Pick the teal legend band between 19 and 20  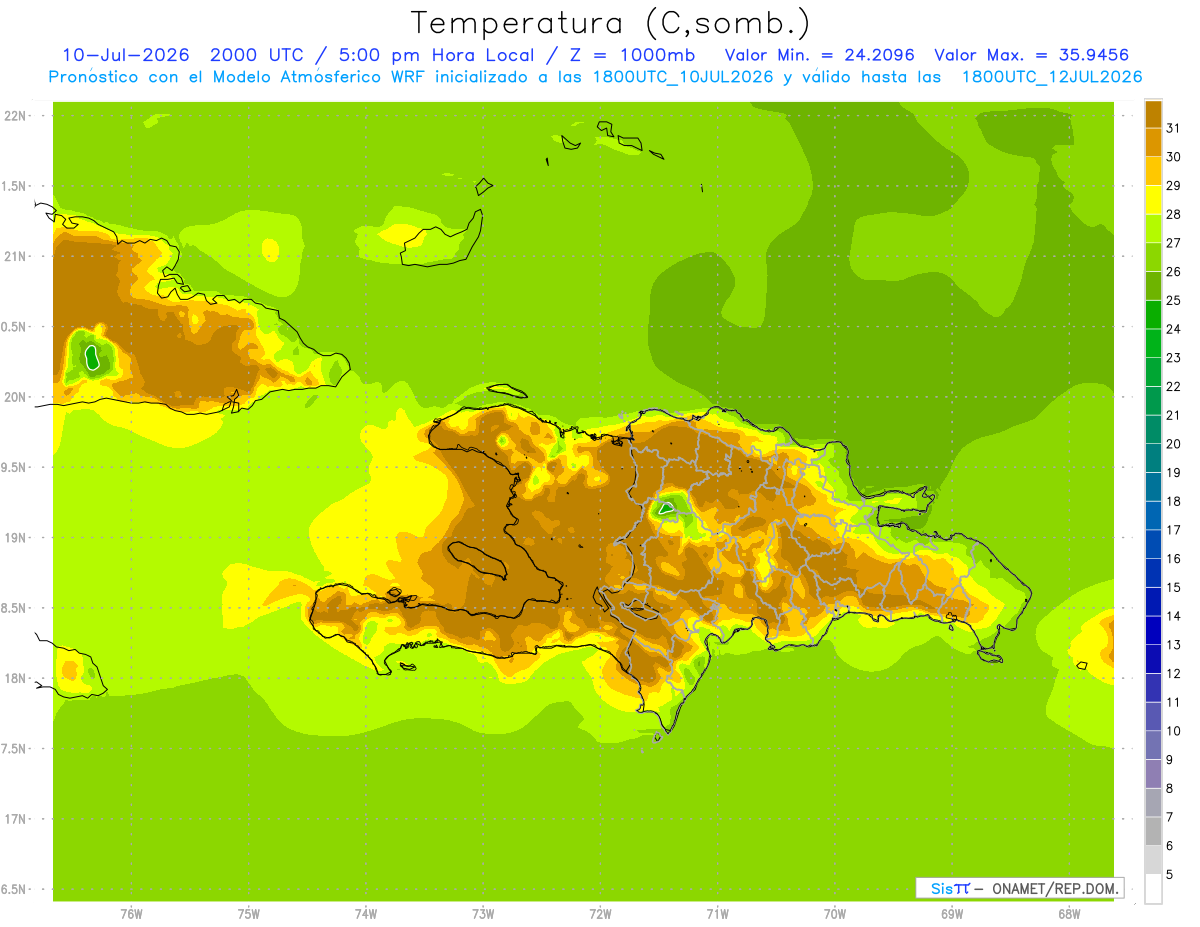pyautogui.click(x=1153, y=457)
